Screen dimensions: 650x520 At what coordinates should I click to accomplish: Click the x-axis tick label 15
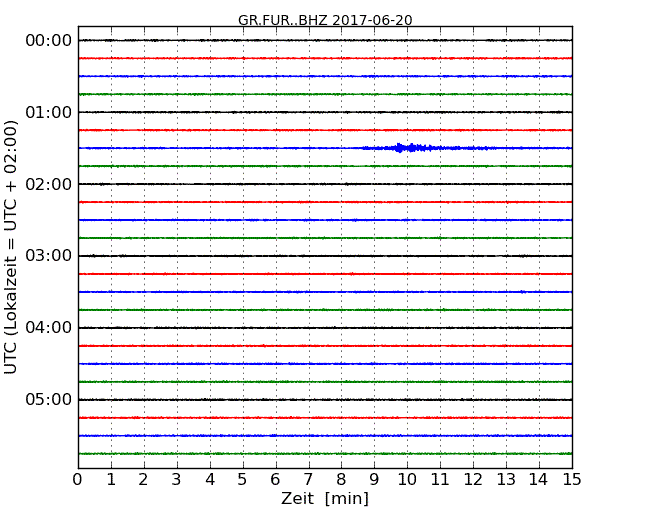pos(572,480)
